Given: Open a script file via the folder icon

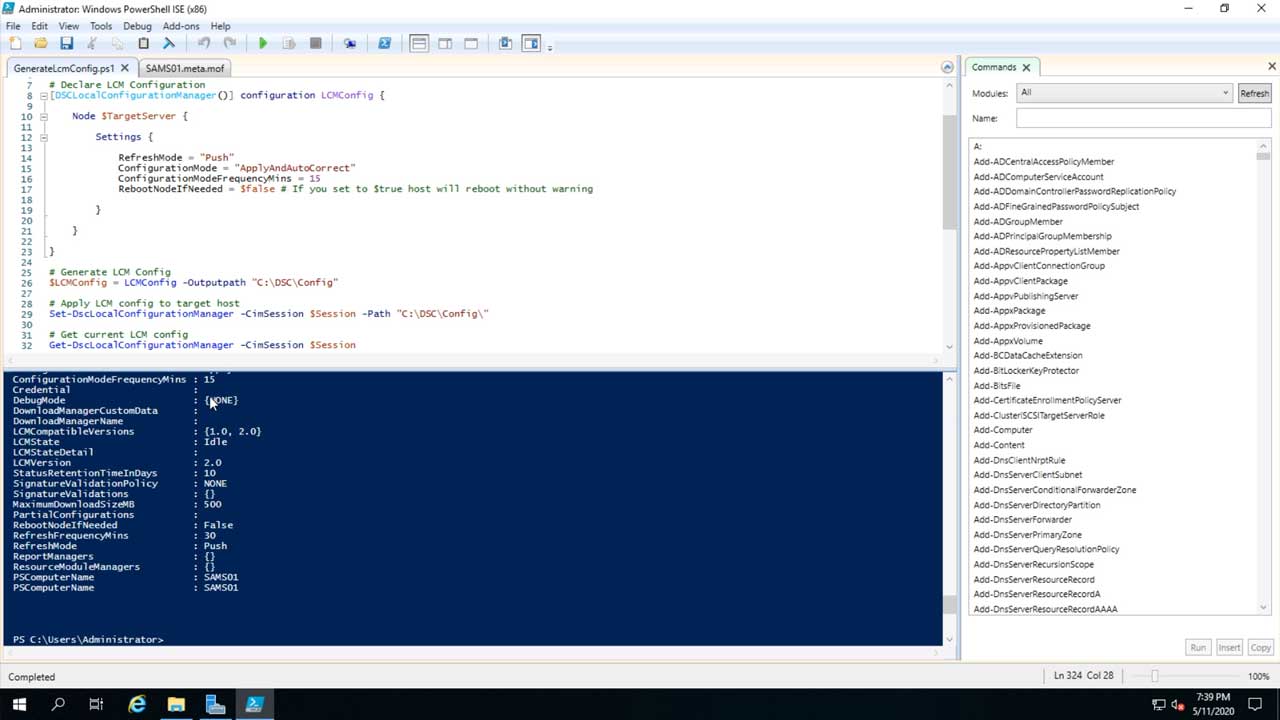Looking at the screenshot, I should [x=40, y=43].
